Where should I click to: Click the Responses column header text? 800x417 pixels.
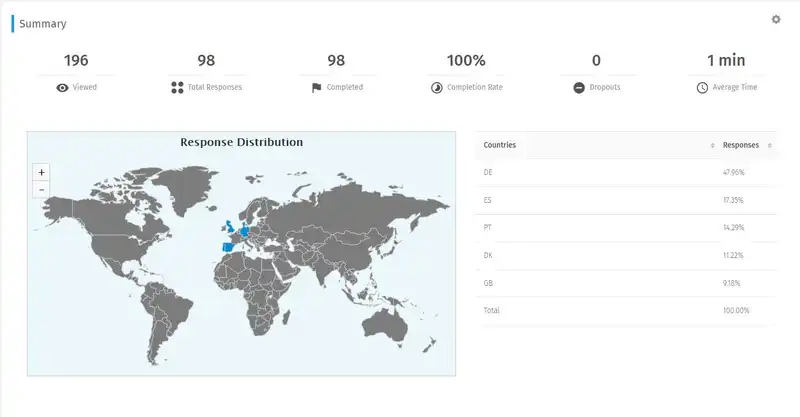(x=741, y=145)
